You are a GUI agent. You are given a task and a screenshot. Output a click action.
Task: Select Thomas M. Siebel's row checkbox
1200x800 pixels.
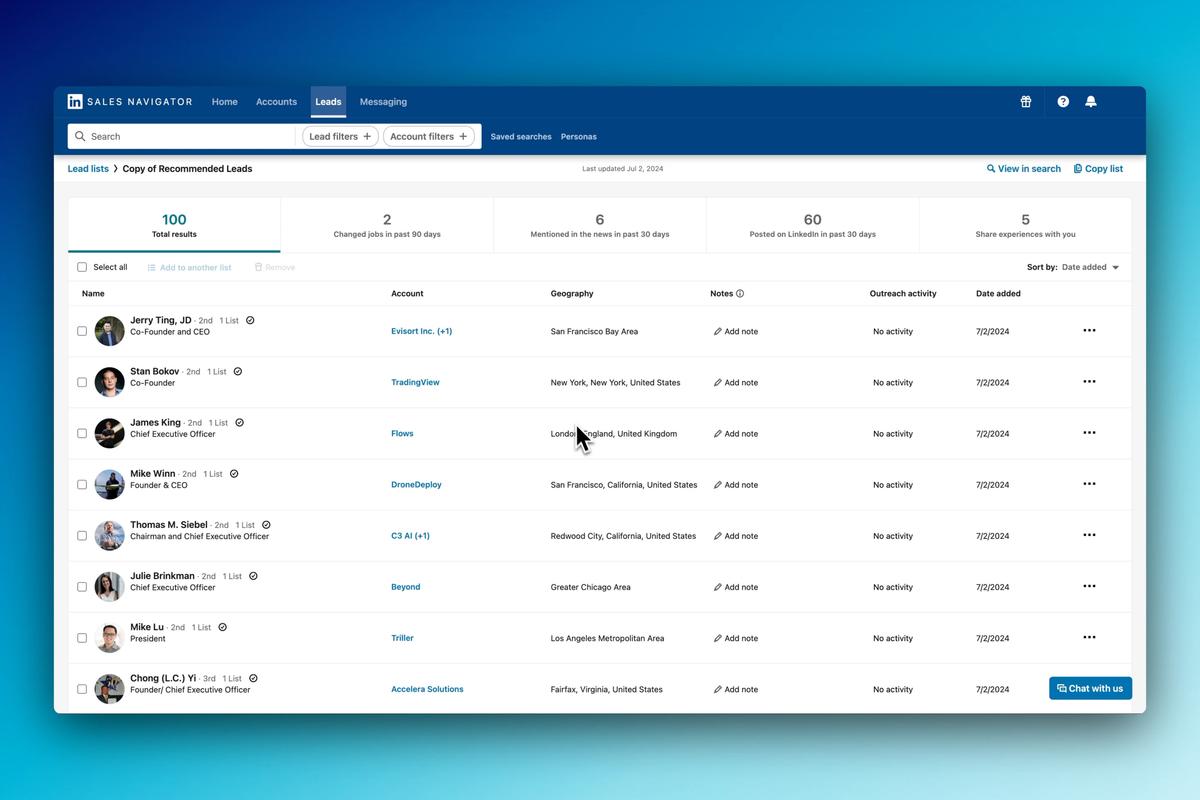(x=82, y=536)
